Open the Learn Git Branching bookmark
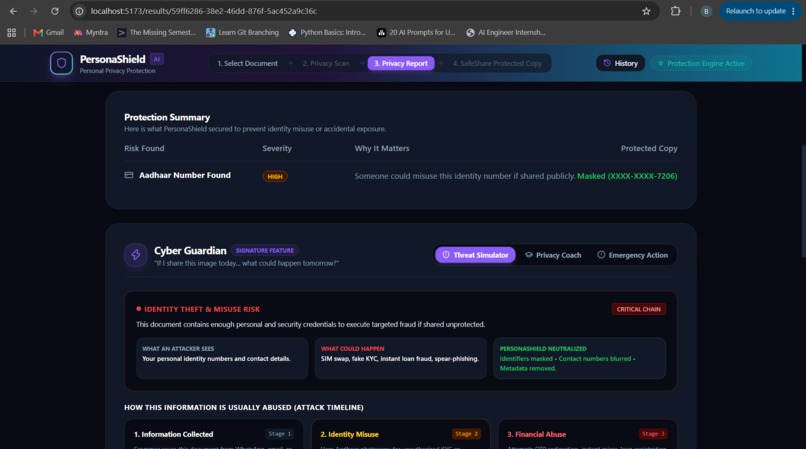This screenshot has height=449, width=806. 242,32
